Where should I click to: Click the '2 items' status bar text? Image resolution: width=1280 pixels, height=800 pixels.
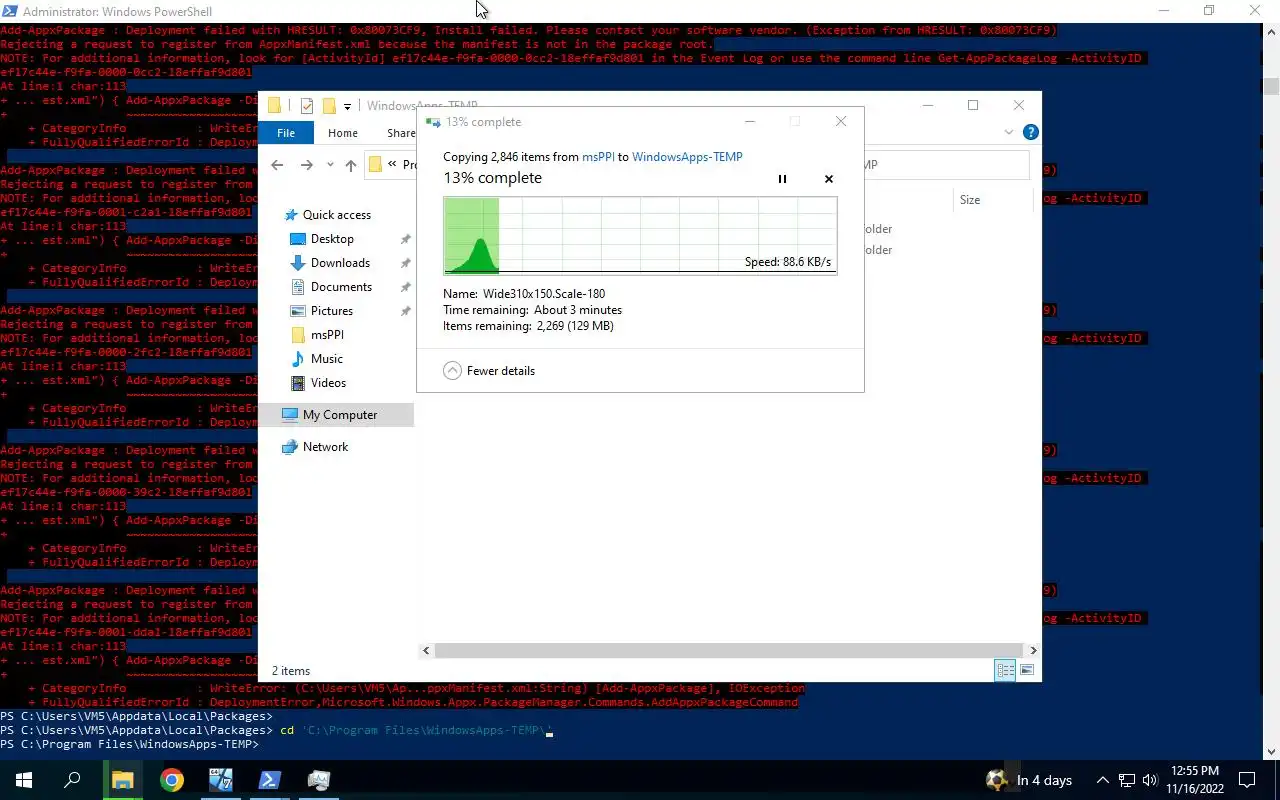(291, 671)
